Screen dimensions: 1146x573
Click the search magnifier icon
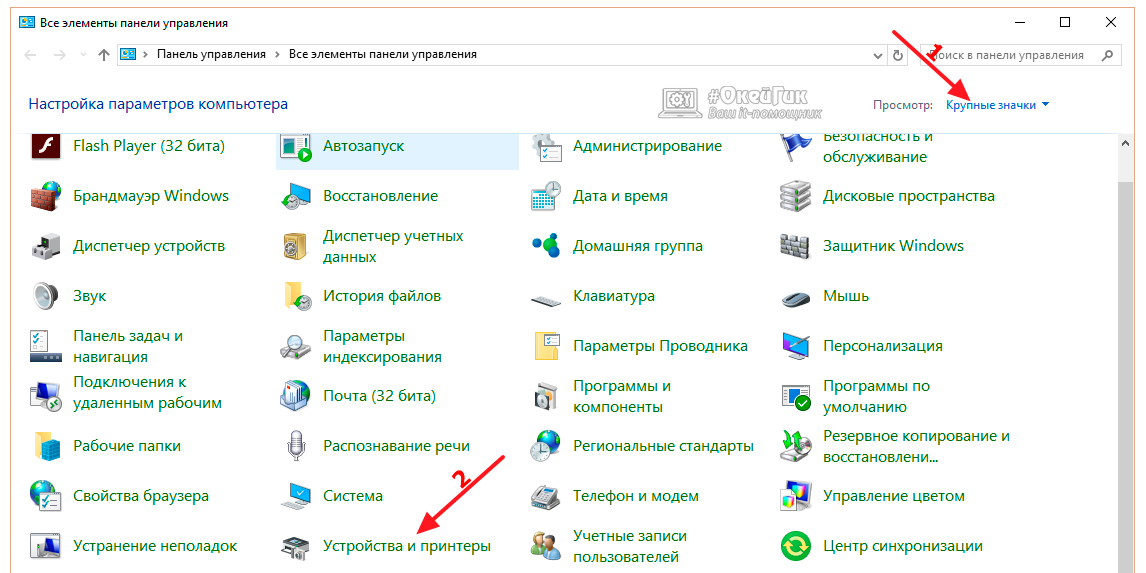point(1108,55)
